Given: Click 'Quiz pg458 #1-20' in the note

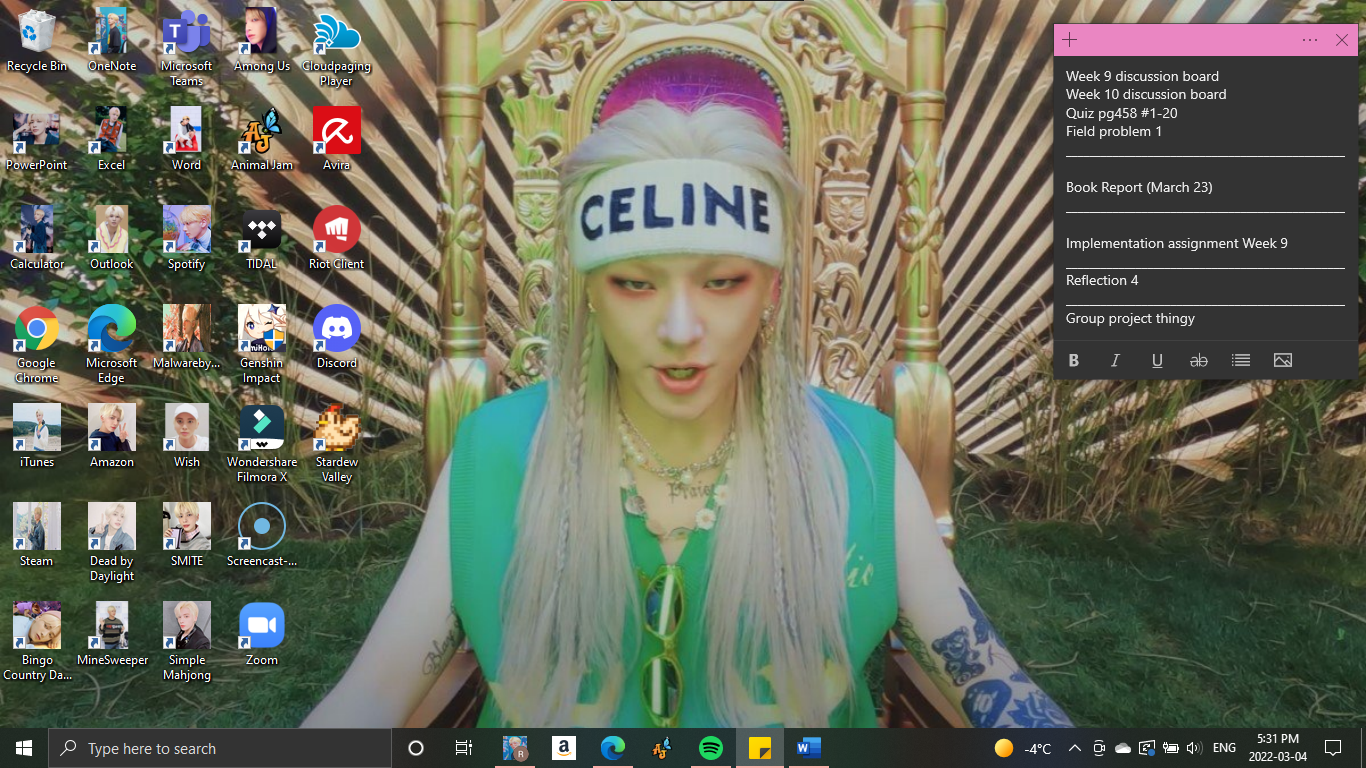Looking at the screenshot, I should coord(1121,113).
